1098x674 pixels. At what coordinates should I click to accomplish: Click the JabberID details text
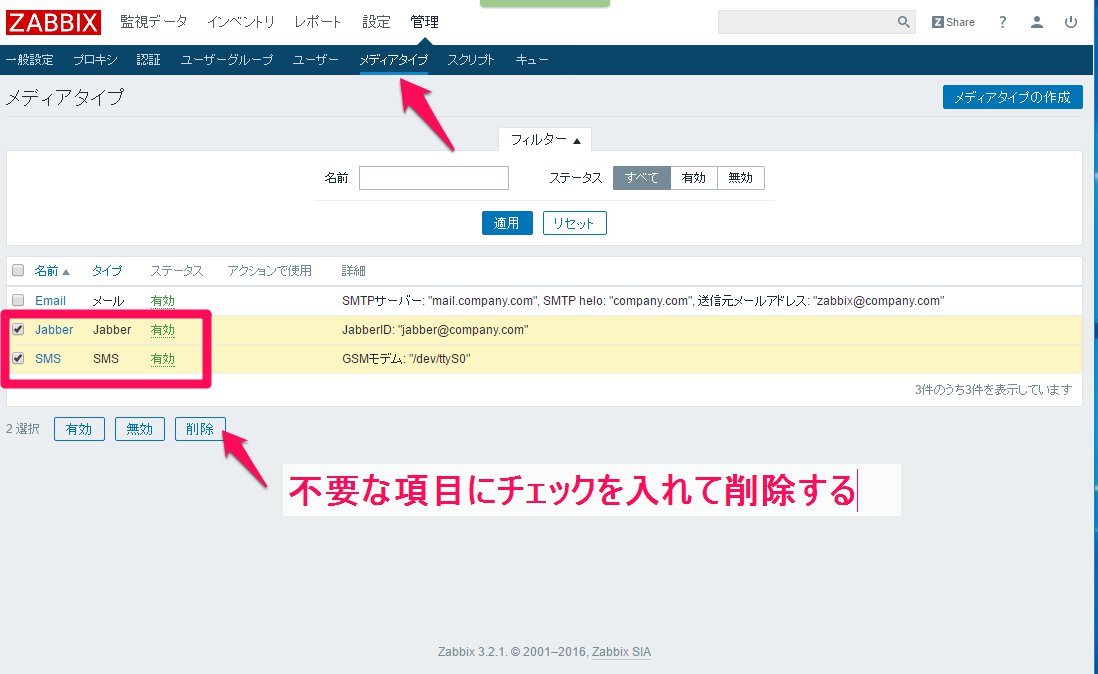435,330
